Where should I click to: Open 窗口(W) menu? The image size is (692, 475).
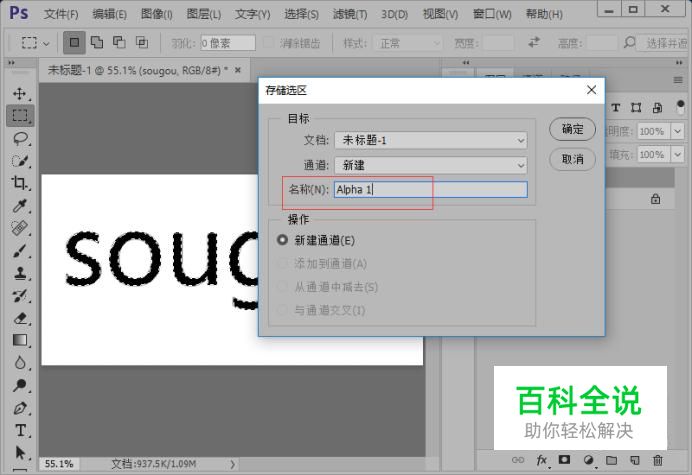pos(492,14)
